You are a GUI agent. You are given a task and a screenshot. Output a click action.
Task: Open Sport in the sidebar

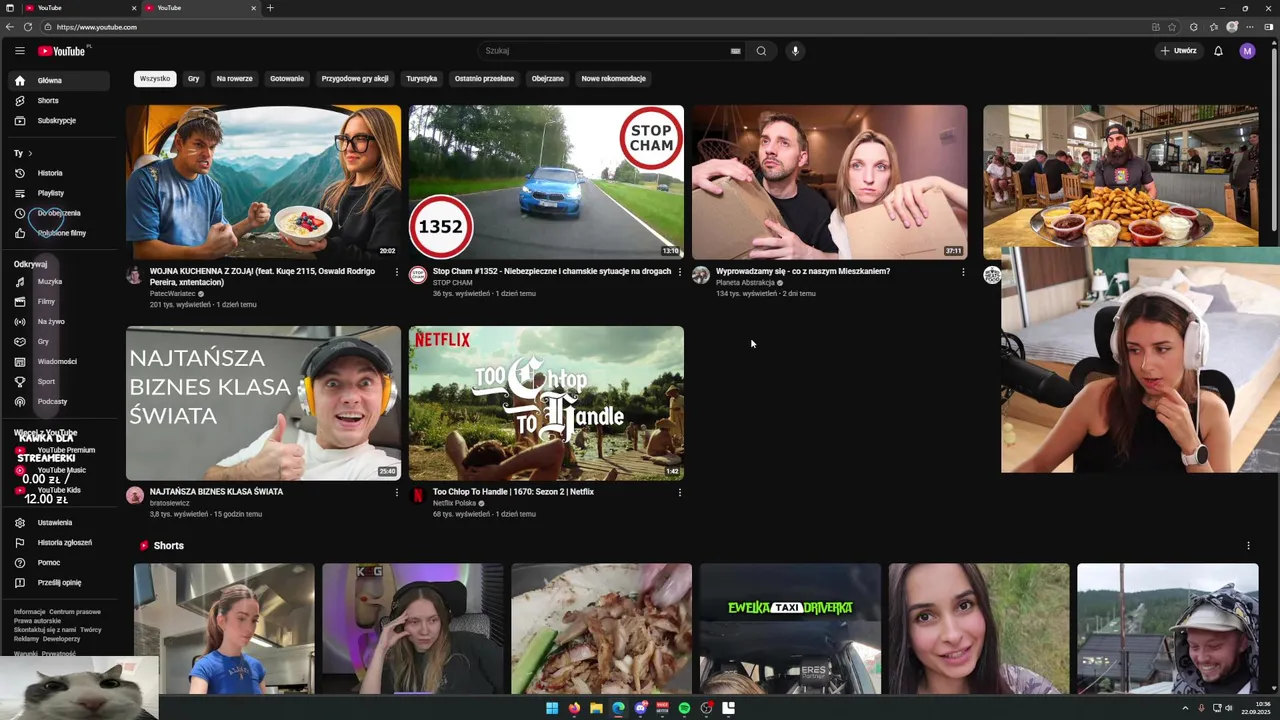[x=60, y=381]
